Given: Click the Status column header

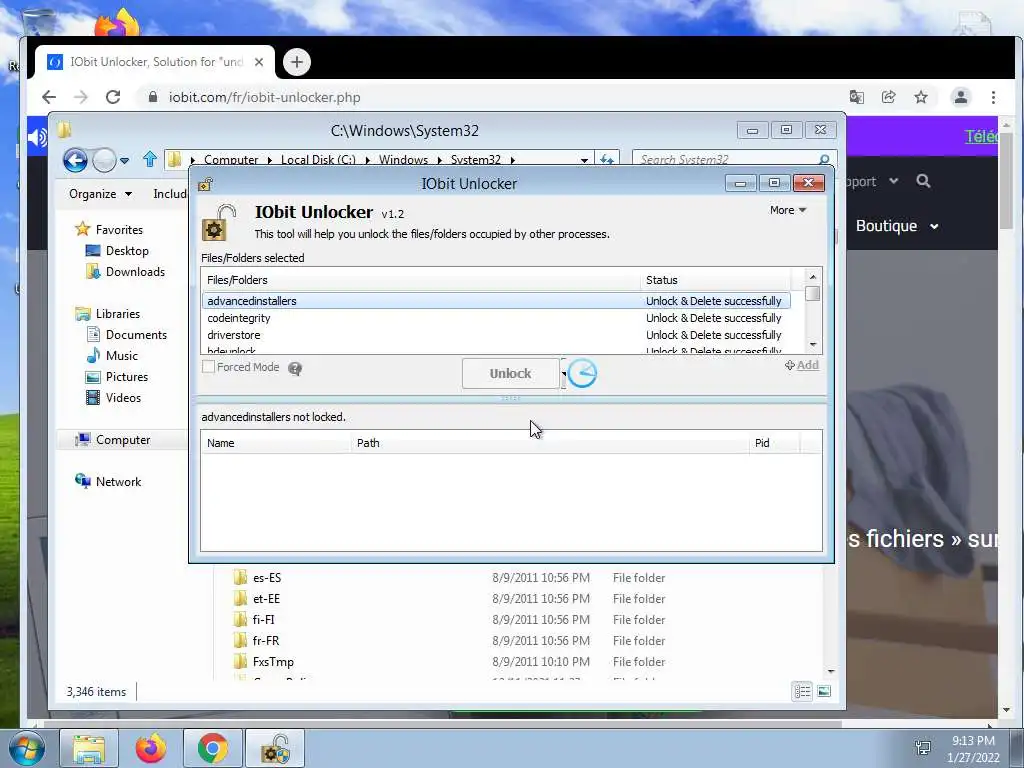Looking at the screenshot, I should tap(715, 280).
